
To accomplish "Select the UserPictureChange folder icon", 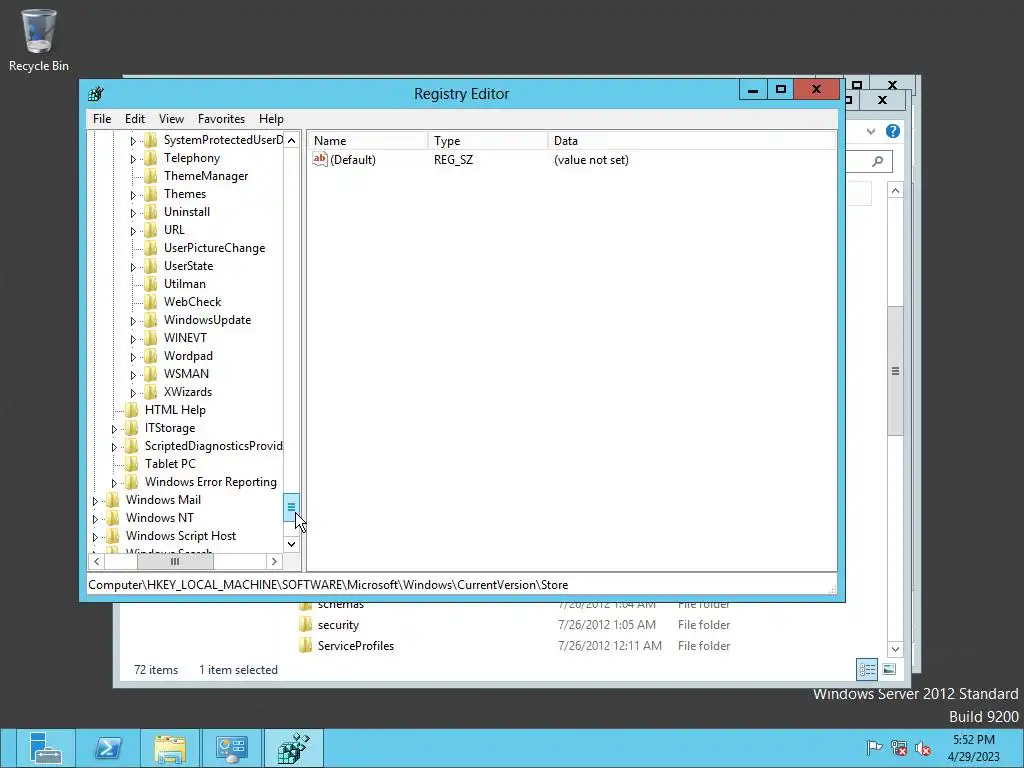I will click(x=150, y=248).
